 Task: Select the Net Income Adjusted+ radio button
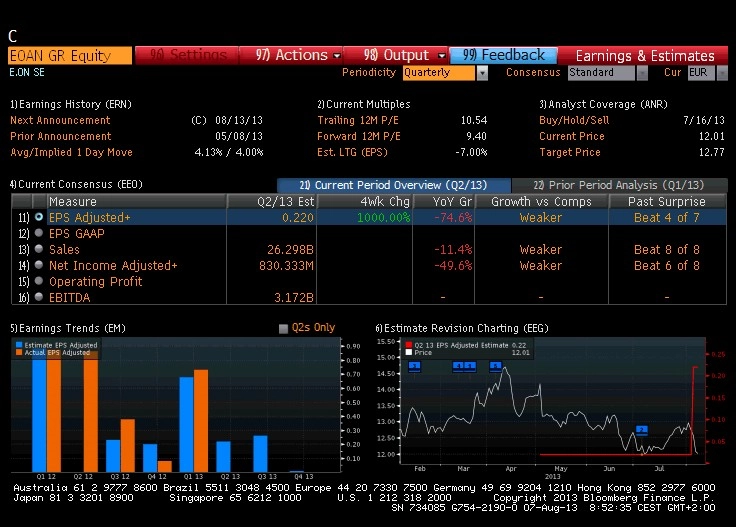click(x=39, y=265)
